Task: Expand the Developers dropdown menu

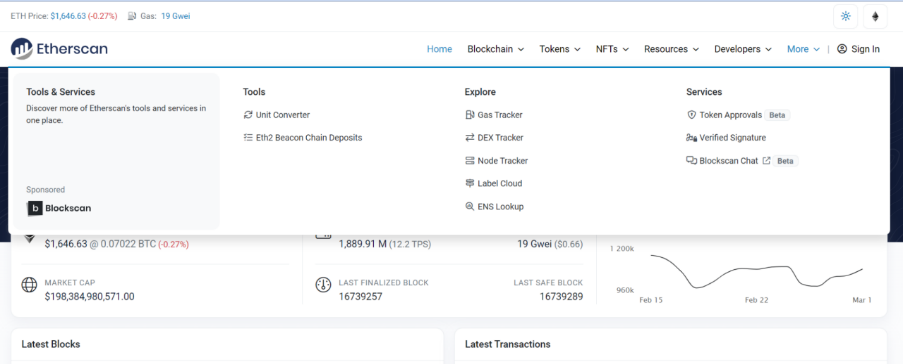Action: (x=743, y=49)
